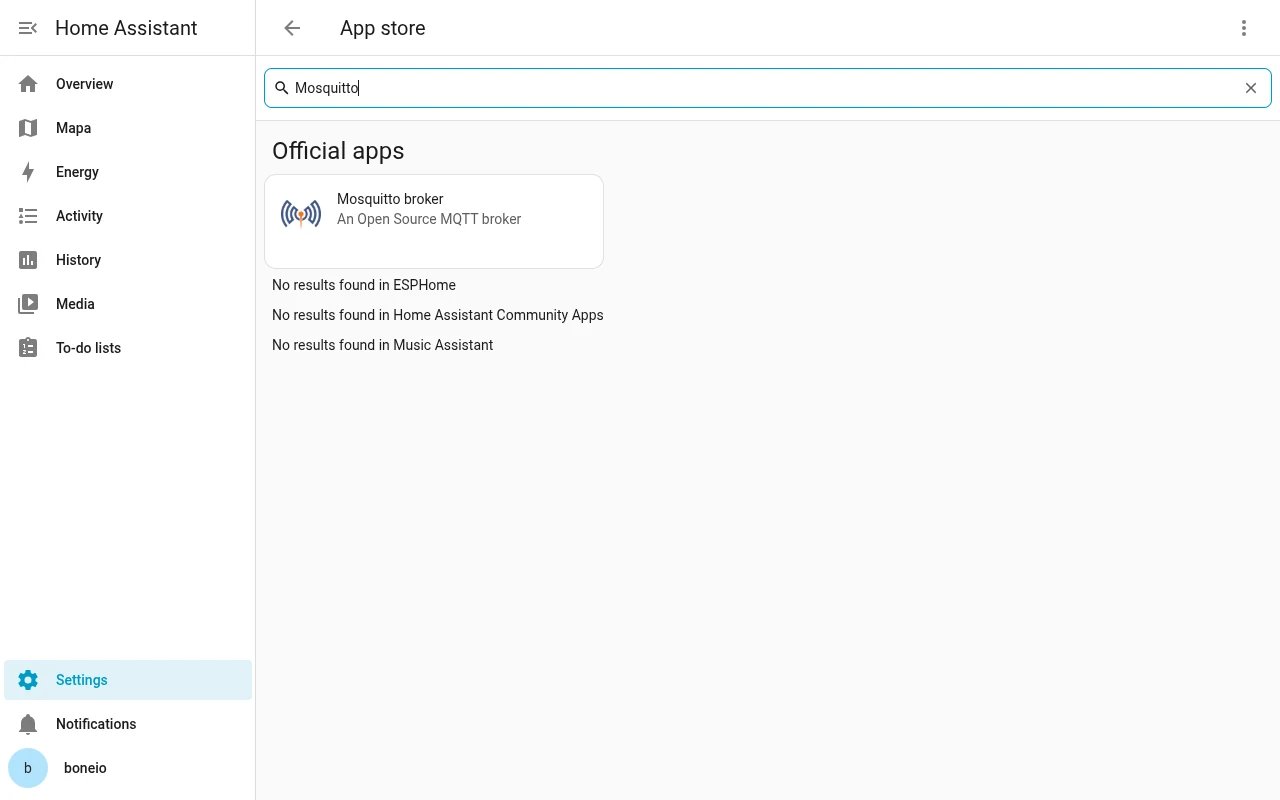The height and width of the screenshot is (800, 1280).
Task: Click the Official apps heading
Action: pyautogui.click(x=338, y=151)
